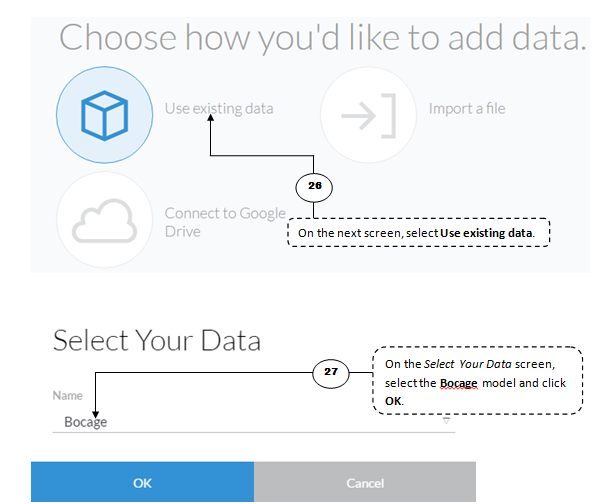608x504 pixels.
Task: Choose the Import a file label
Action: [x=467, y=109]
